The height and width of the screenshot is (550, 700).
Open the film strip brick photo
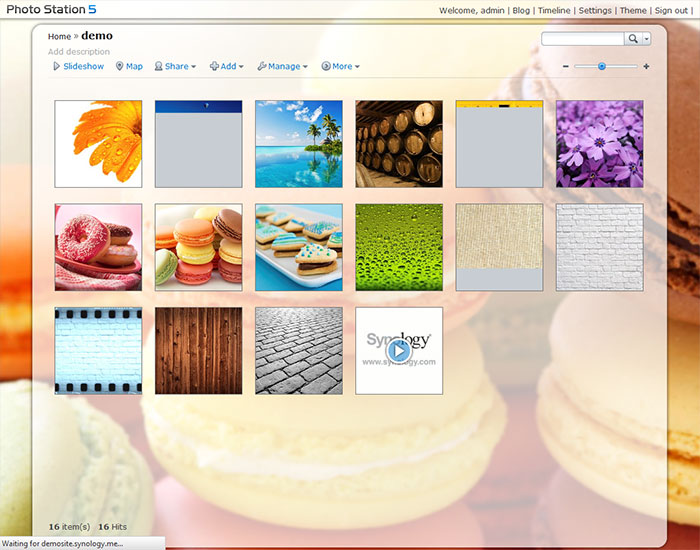(98, 351)
